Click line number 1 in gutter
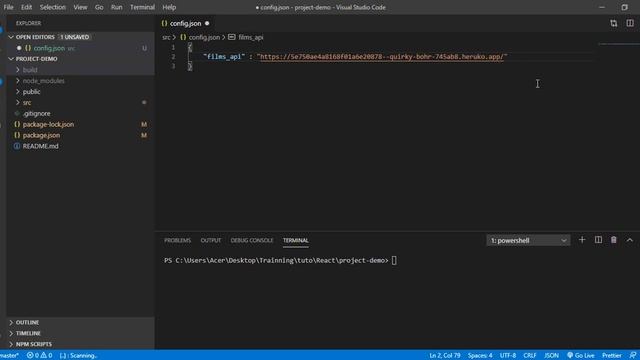The width and height of the screenshot is (640, 360). [173, 47]
